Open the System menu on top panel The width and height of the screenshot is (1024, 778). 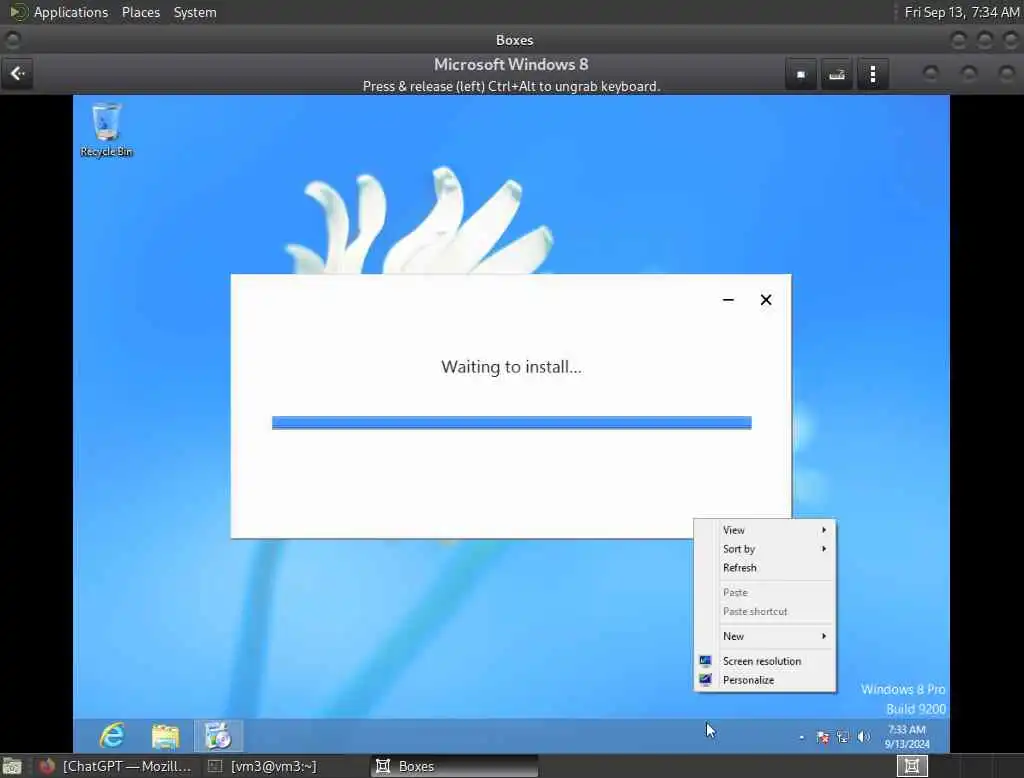(x=195, y=12)
